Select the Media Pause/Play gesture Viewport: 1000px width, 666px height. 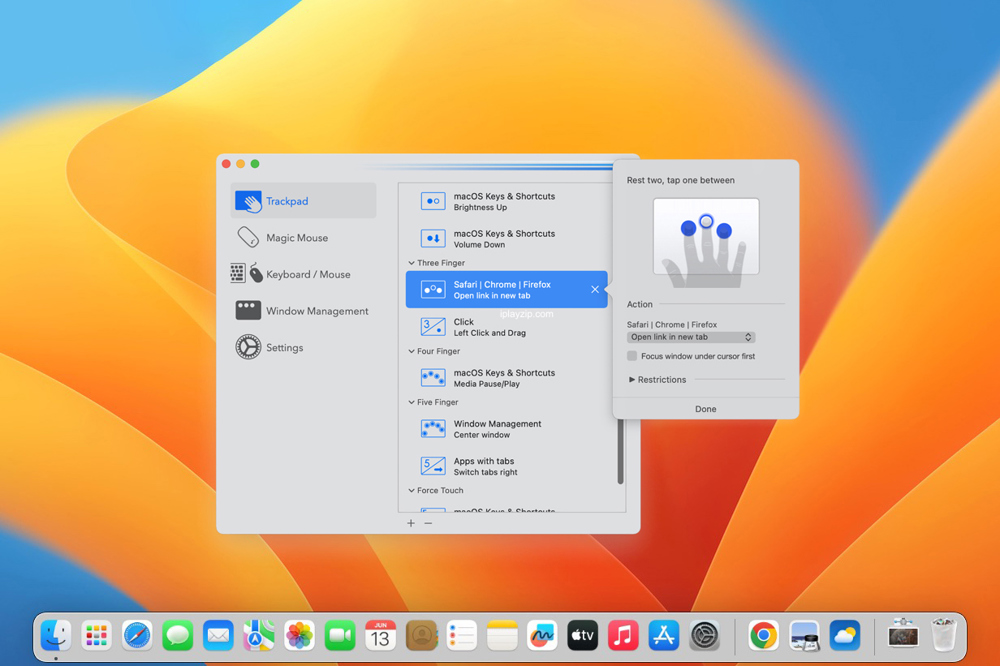coord(506,378)
